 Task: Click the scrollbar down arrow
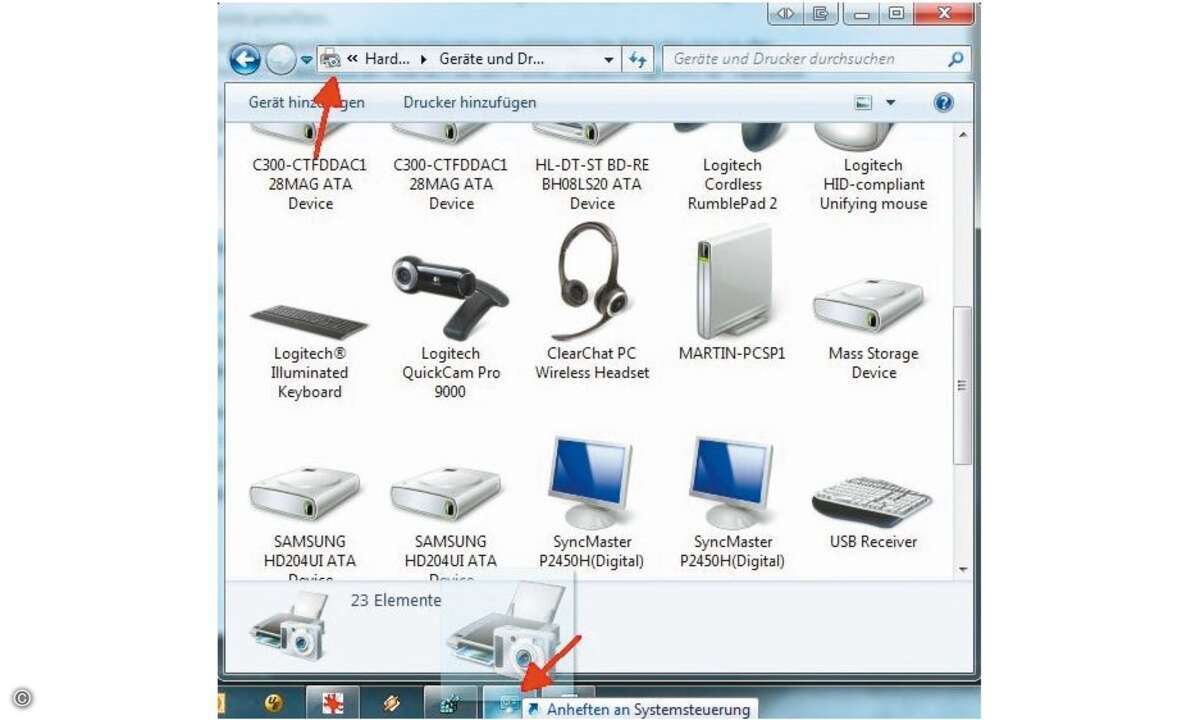pyautogui.click(x=962, y=569)
